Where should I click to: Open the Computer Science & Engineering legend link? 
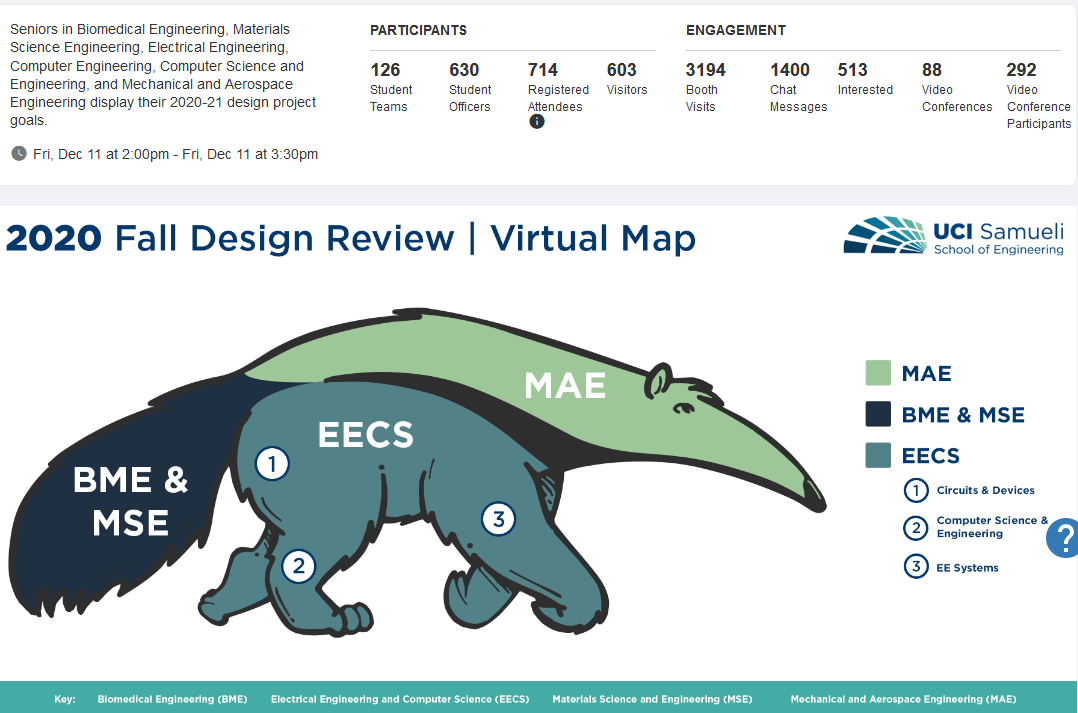click(990, 527)
